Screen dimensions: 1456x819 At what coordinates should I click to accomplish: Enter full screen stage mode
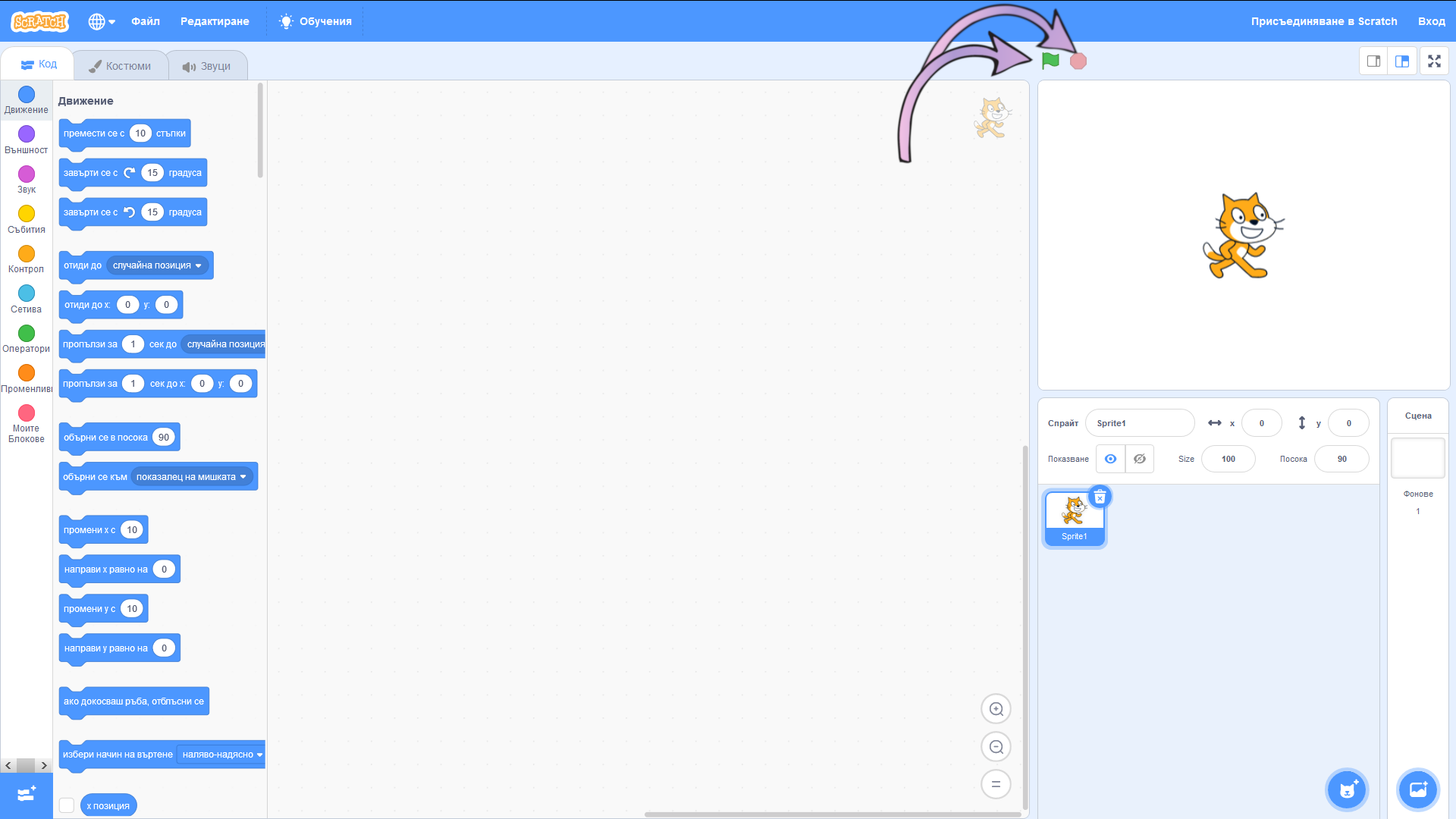click(x=1433, y=61)
